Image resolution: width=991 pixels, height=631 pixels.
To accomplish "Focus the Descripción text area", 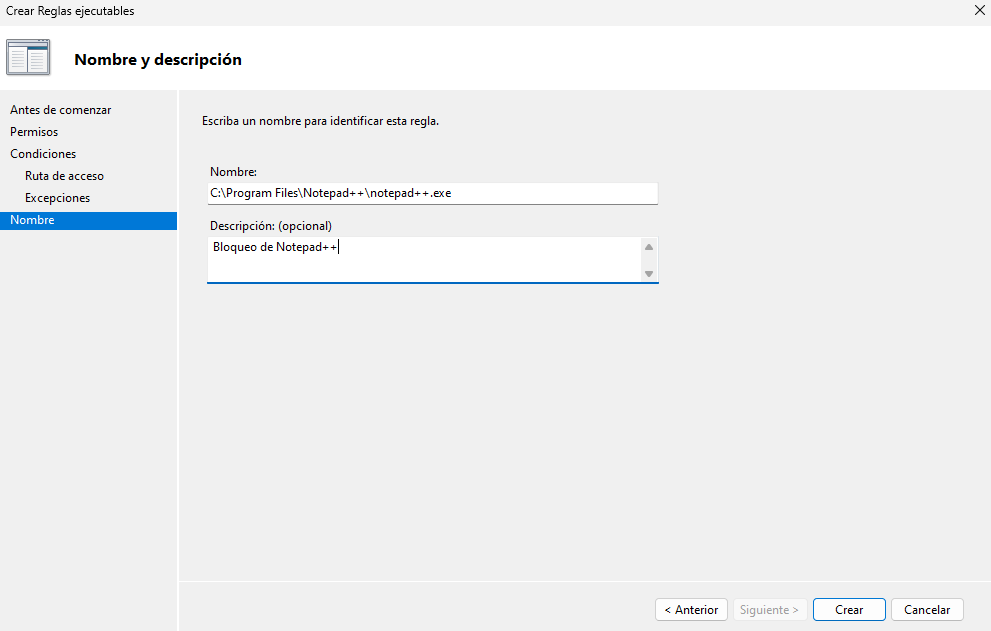I will [424, 259].
